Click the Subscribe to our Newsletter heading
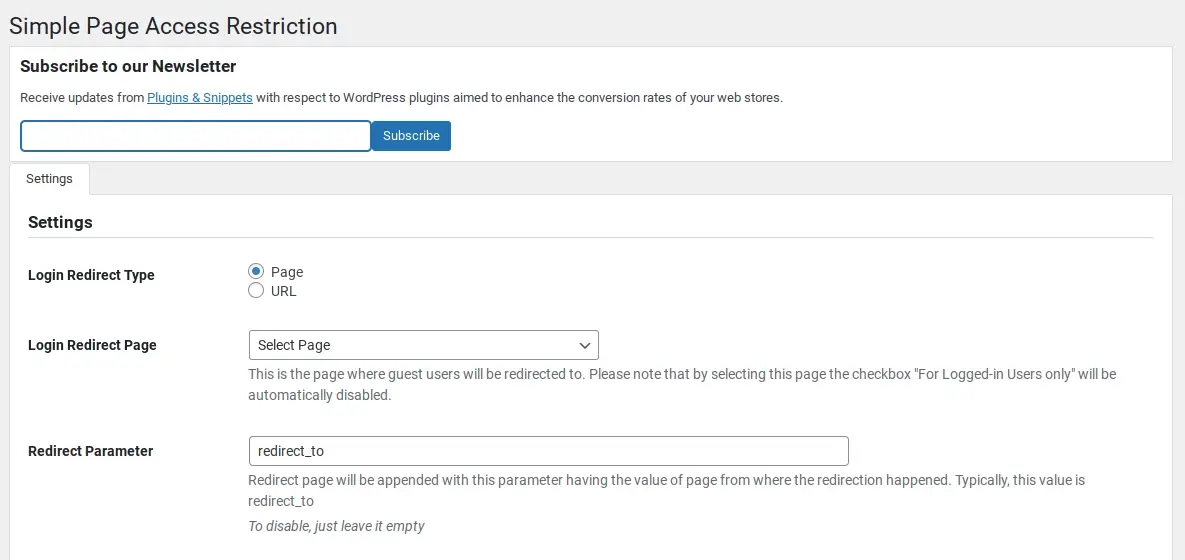1185x560 pixels. point(128,67)
